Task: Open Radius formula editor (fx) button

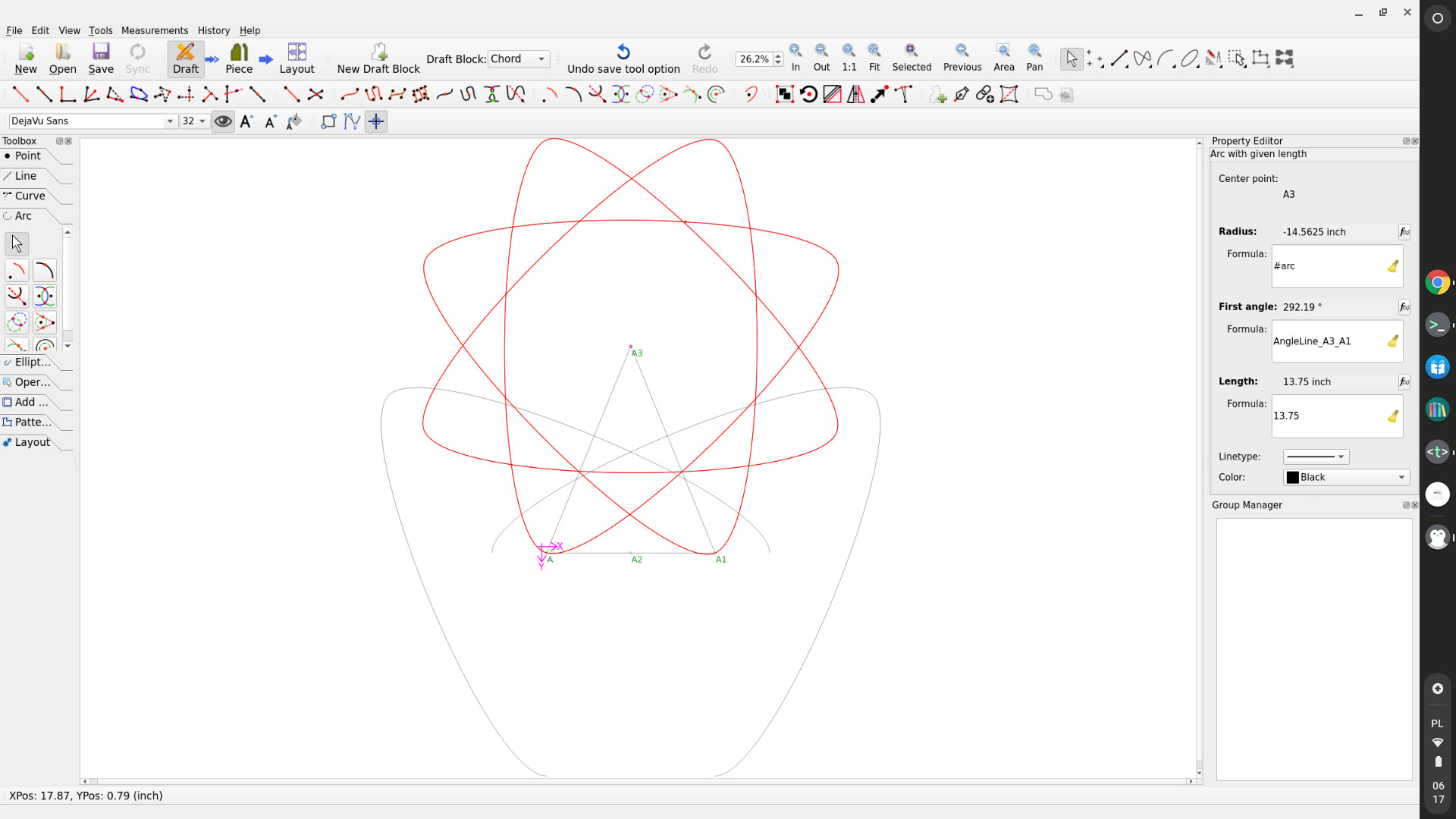Action: pos(1404,232)
